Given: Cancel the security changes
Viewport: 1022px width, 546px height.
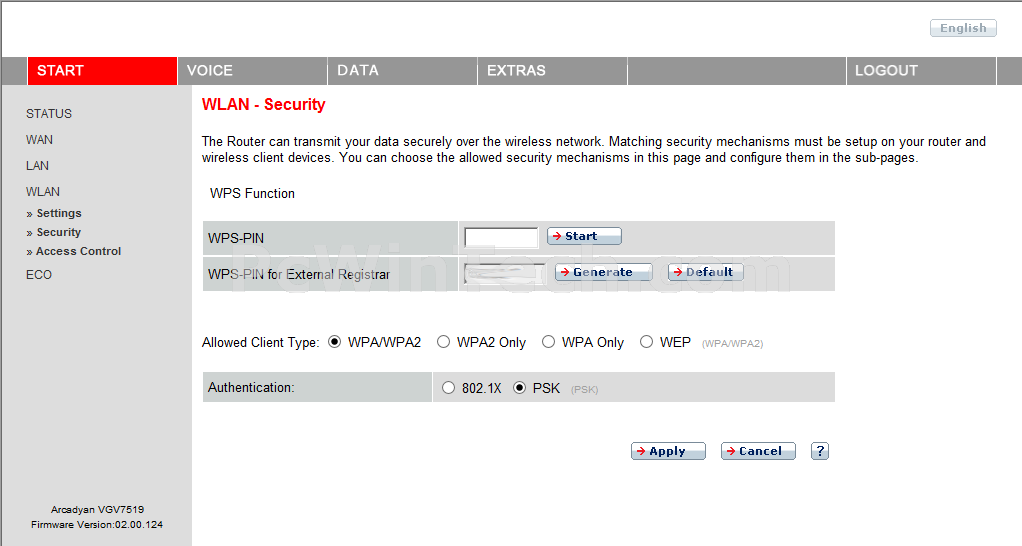Looking at the screenshot, I should (x=758, y=451).
